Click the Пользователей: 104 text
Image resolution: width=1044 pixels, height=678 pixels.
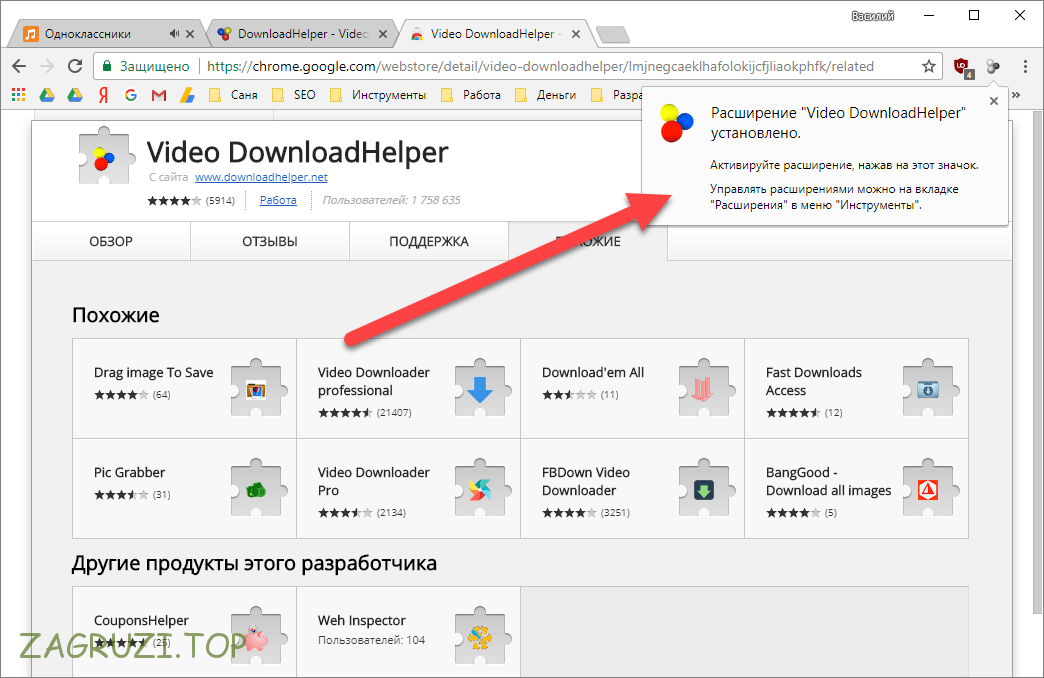click(372, 640)
